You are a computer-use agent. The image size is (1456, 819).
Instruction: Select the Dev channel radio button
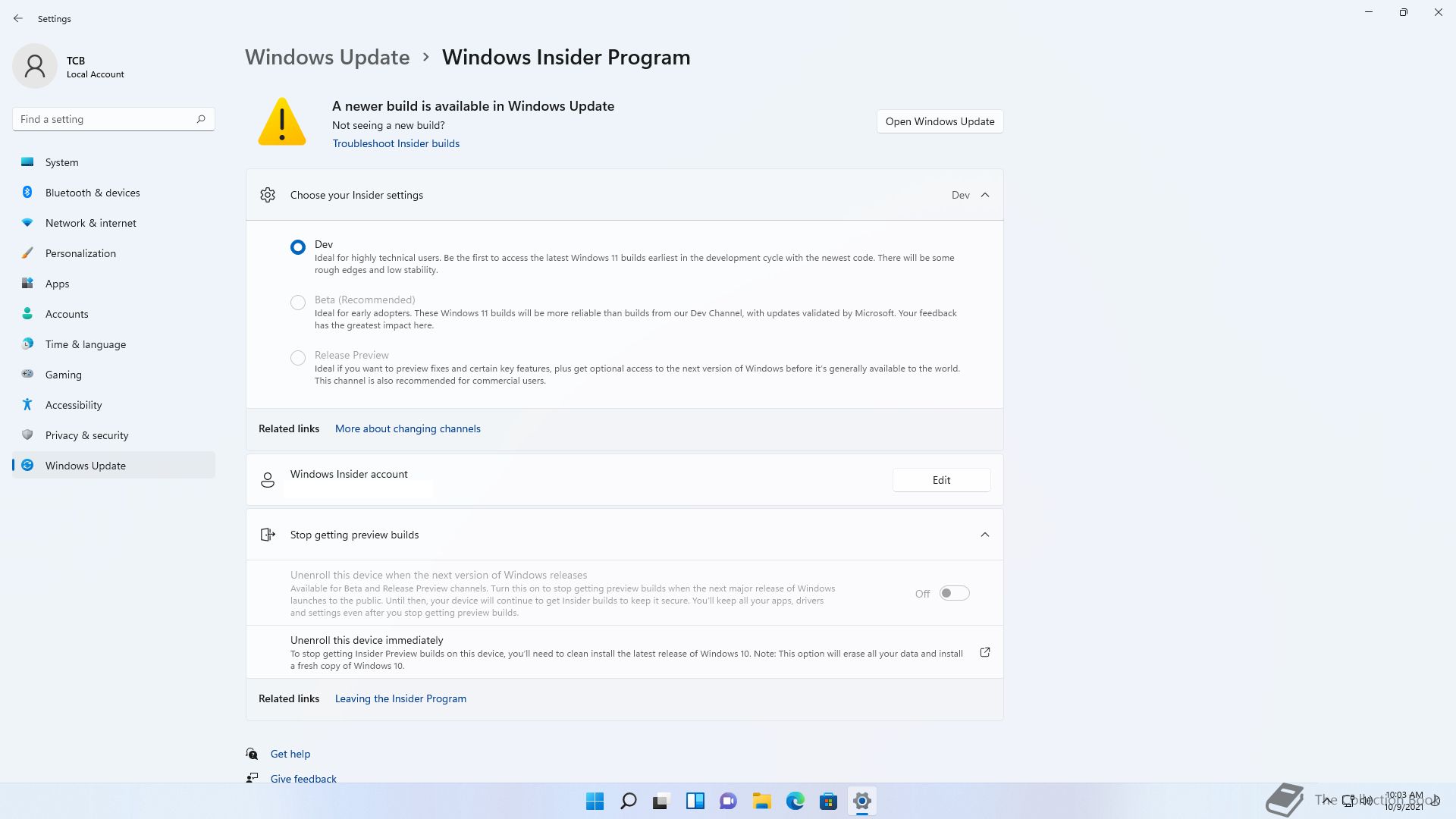pyautogui.click(x=298, y=247)
